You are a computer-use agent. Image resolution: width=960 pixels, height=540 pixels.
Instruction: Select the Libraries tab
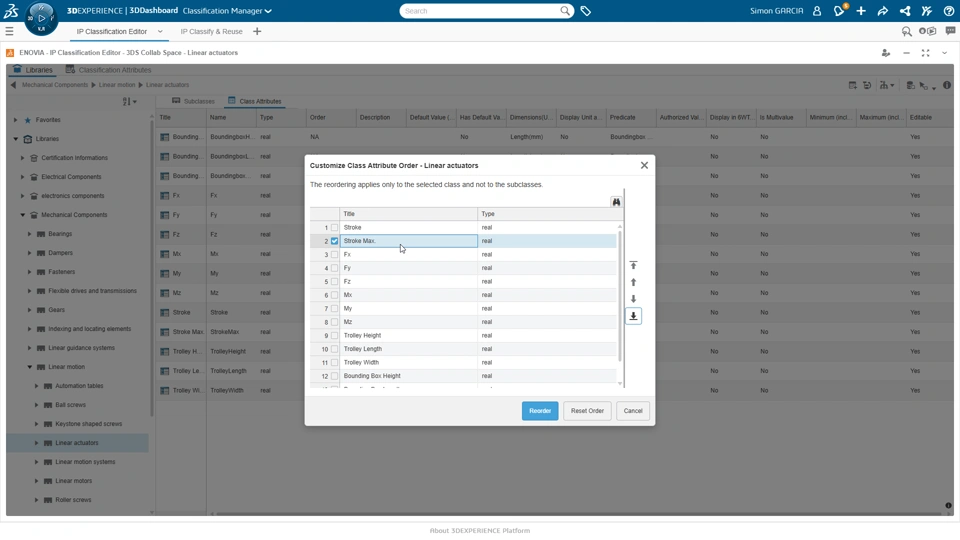pos(33,70)
